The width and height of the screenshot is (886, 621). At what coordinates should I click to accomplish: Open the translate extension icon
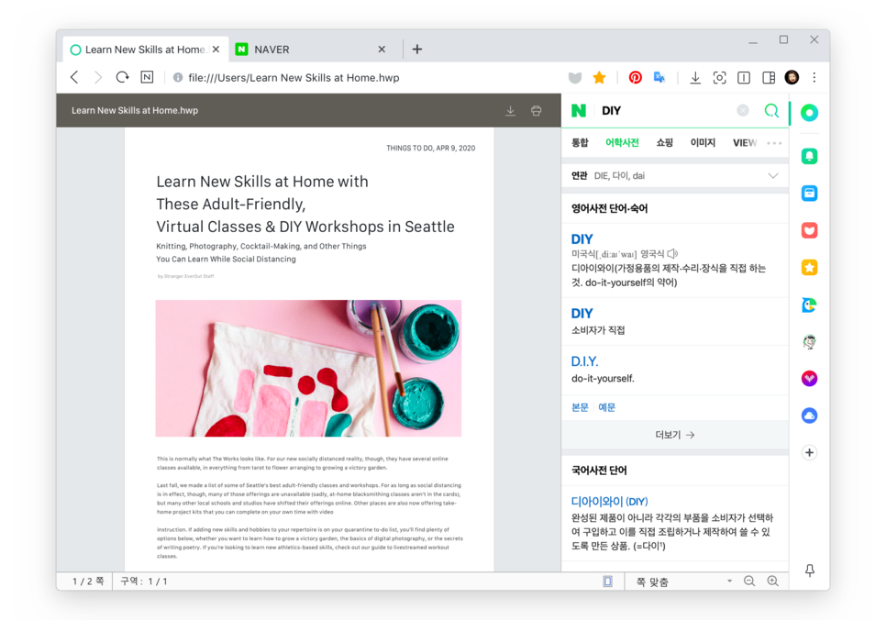659,77
